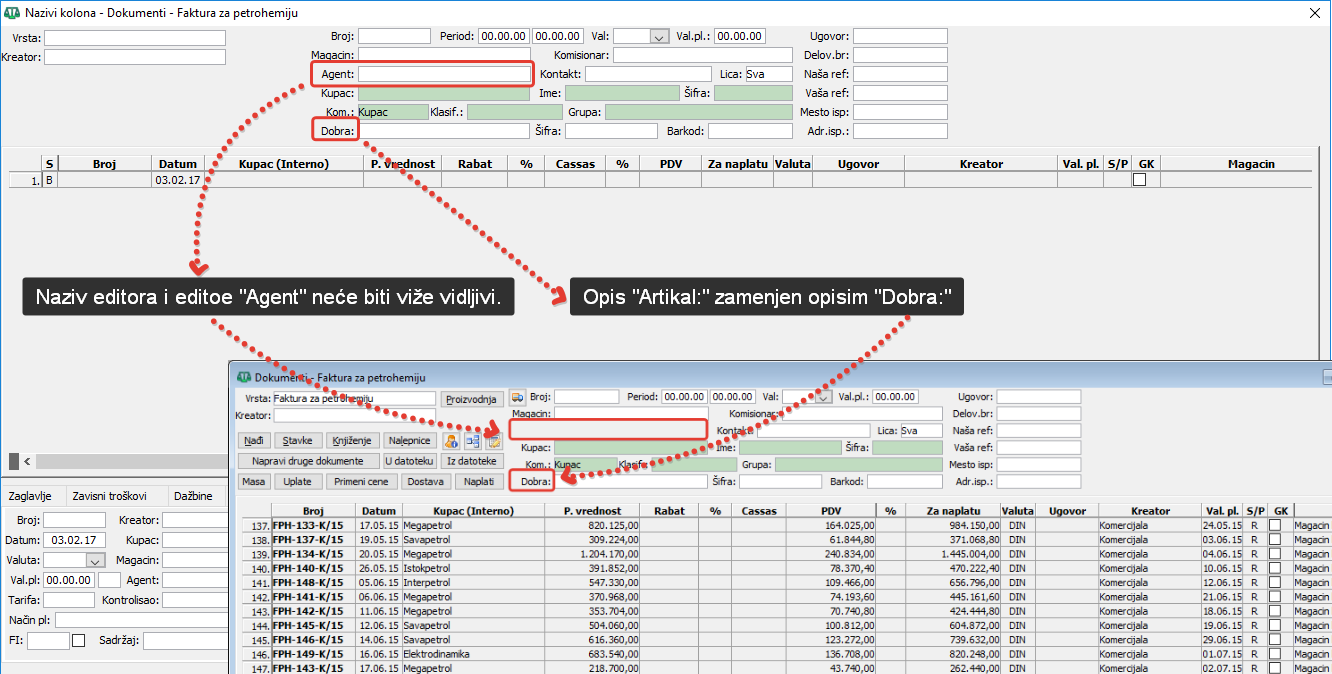Image resolution: width=1332 pixels, height=674 pixels.
Task: Expand the Valuta dropdown in the Zaglavlje panel
Action: click(96, 561)
